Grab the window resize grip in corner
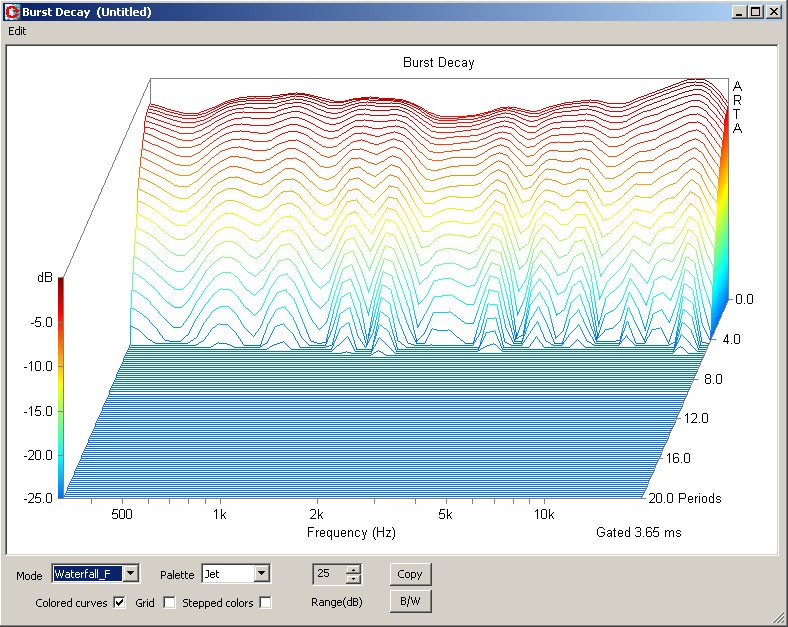The height and width of the screenshot is (627, 788). (x=778, y=617)
